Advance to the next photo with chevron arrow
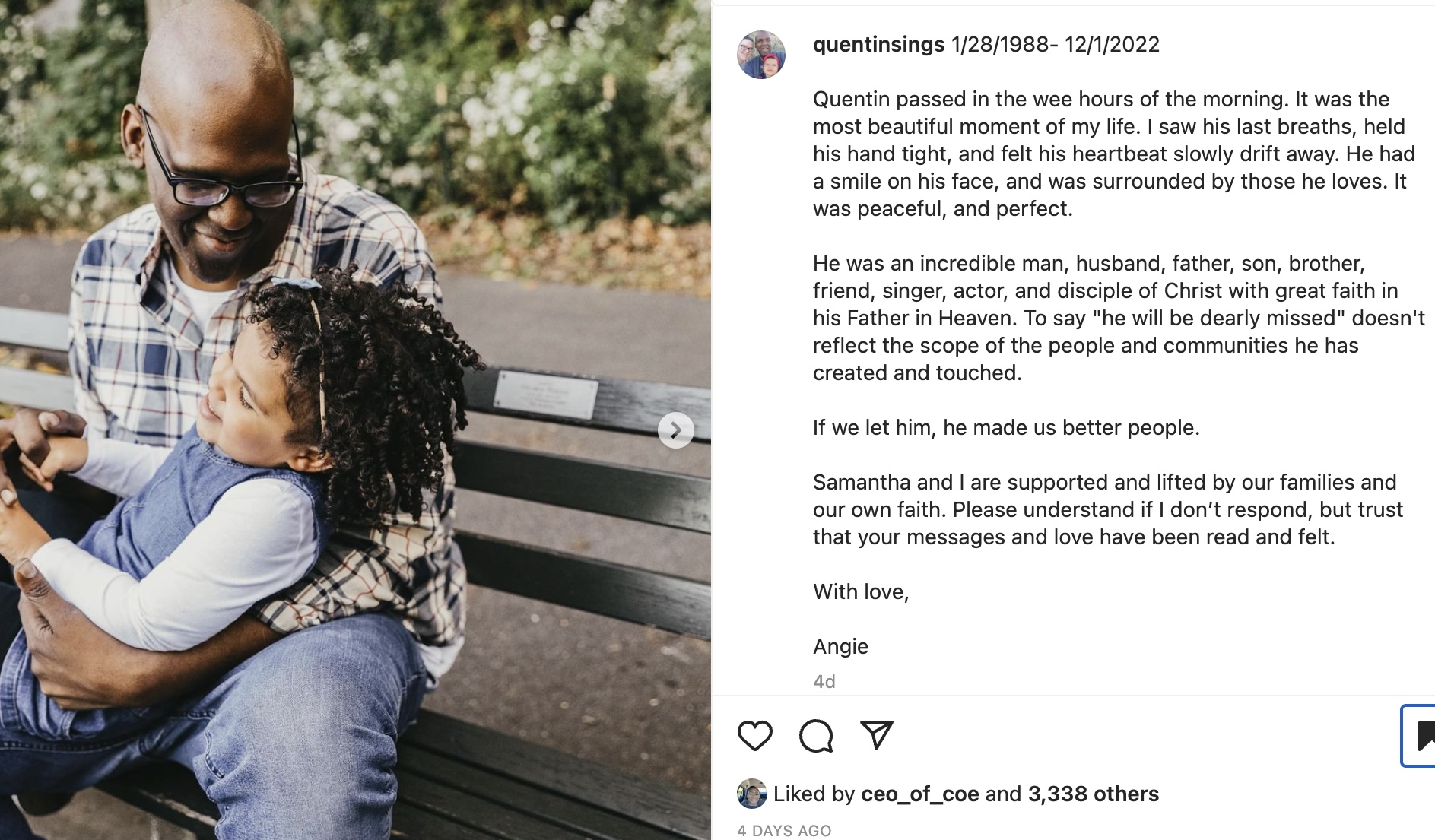The image size is (1435, 840). click(x=676, y=430)
